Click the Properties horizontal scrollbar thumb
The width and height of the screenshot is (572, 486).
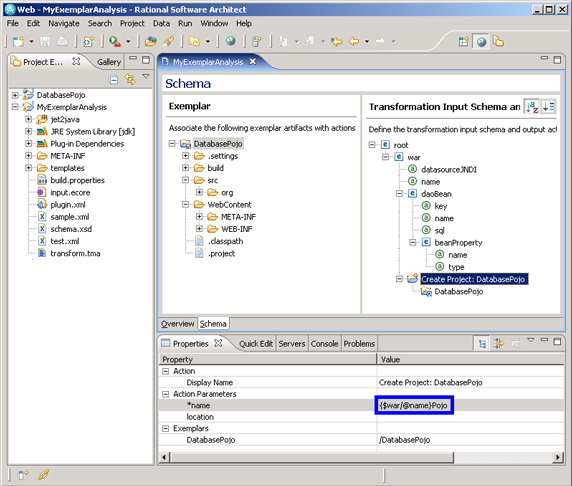pos(312,457)
